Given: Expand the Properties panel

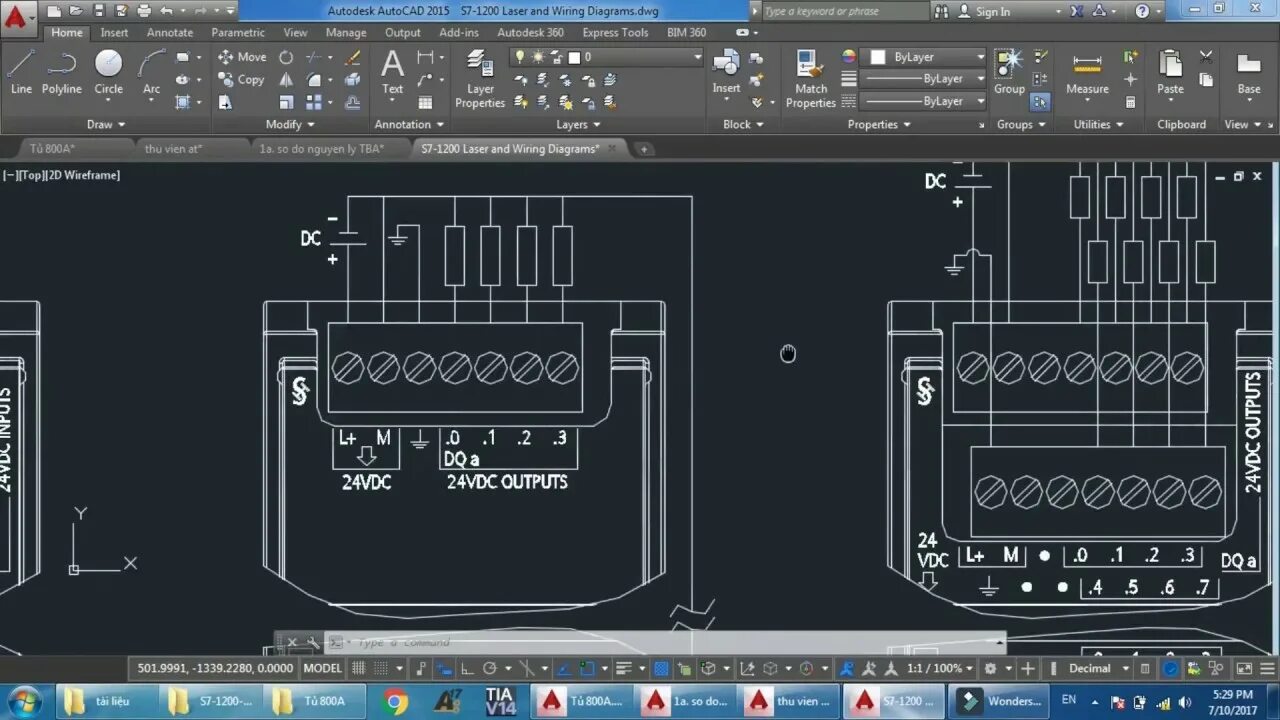Looking at the screenshot, I should 879,125.
